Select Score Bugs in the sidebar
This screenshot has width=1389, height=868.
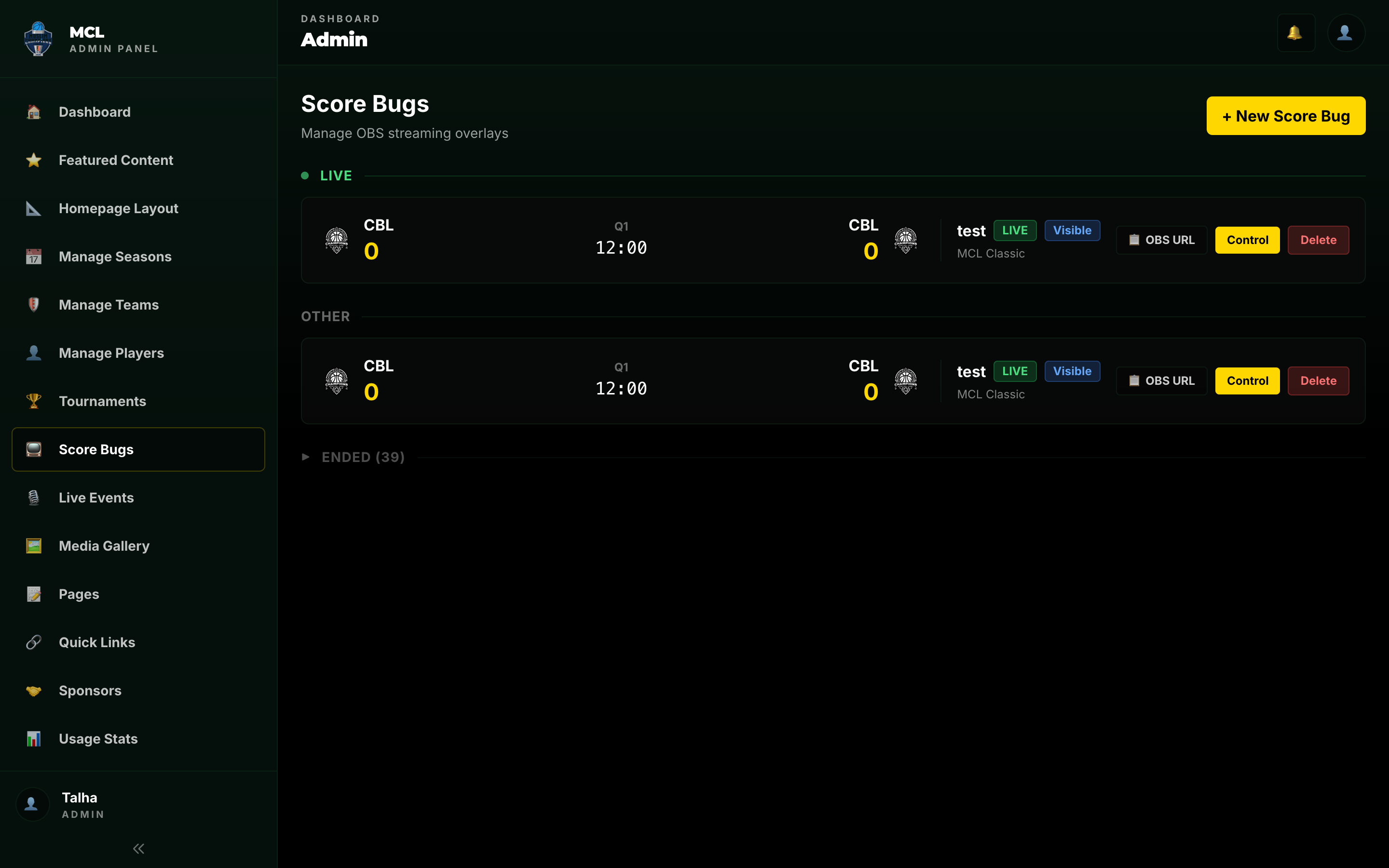tap(96, 449)
